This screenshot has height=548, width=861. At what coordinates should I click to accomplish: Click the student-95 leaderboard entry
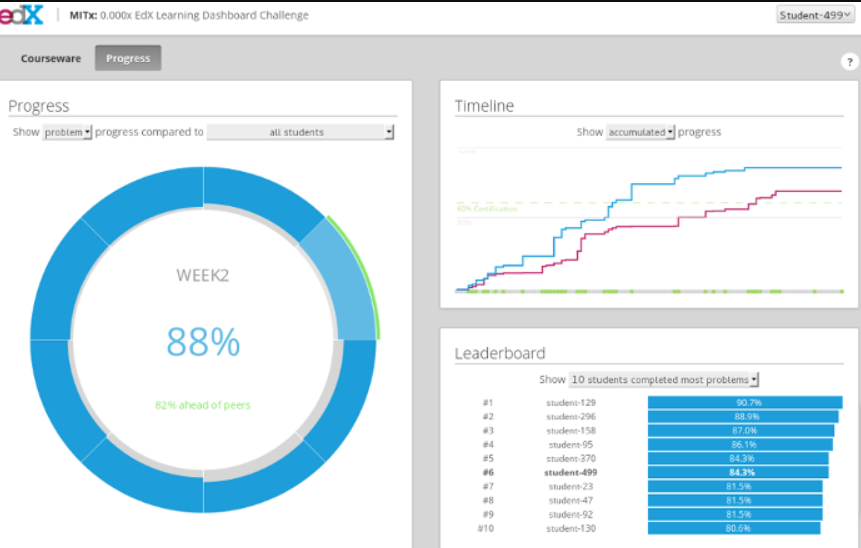571,445
